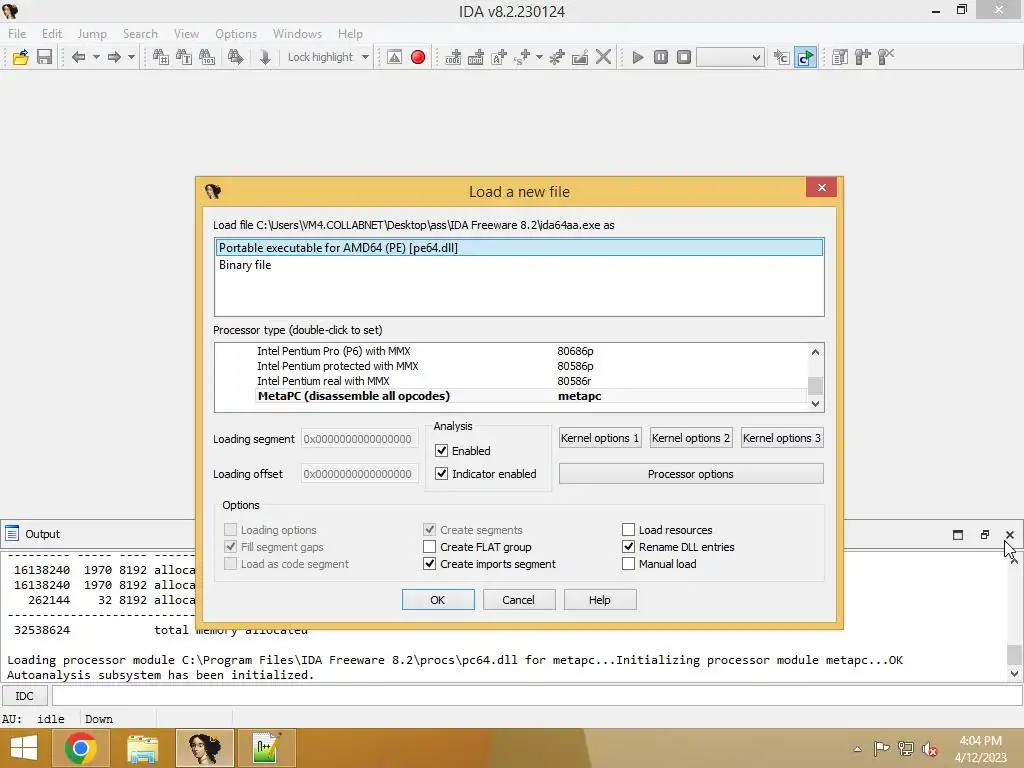Screen dimensions: 1024x768
Task: Select Portable executable for AMD64 loader
Action: [519, 248]
